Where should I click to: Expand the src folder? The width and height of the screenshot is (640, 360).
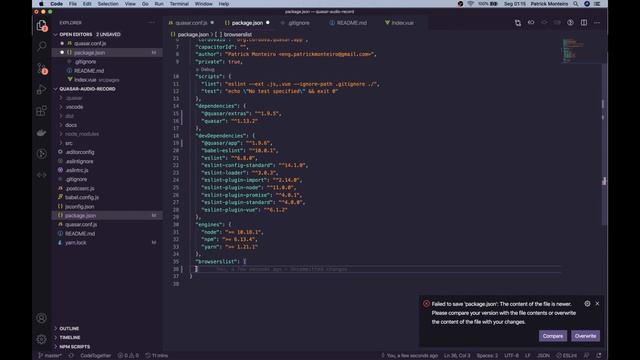pos(68,143)
